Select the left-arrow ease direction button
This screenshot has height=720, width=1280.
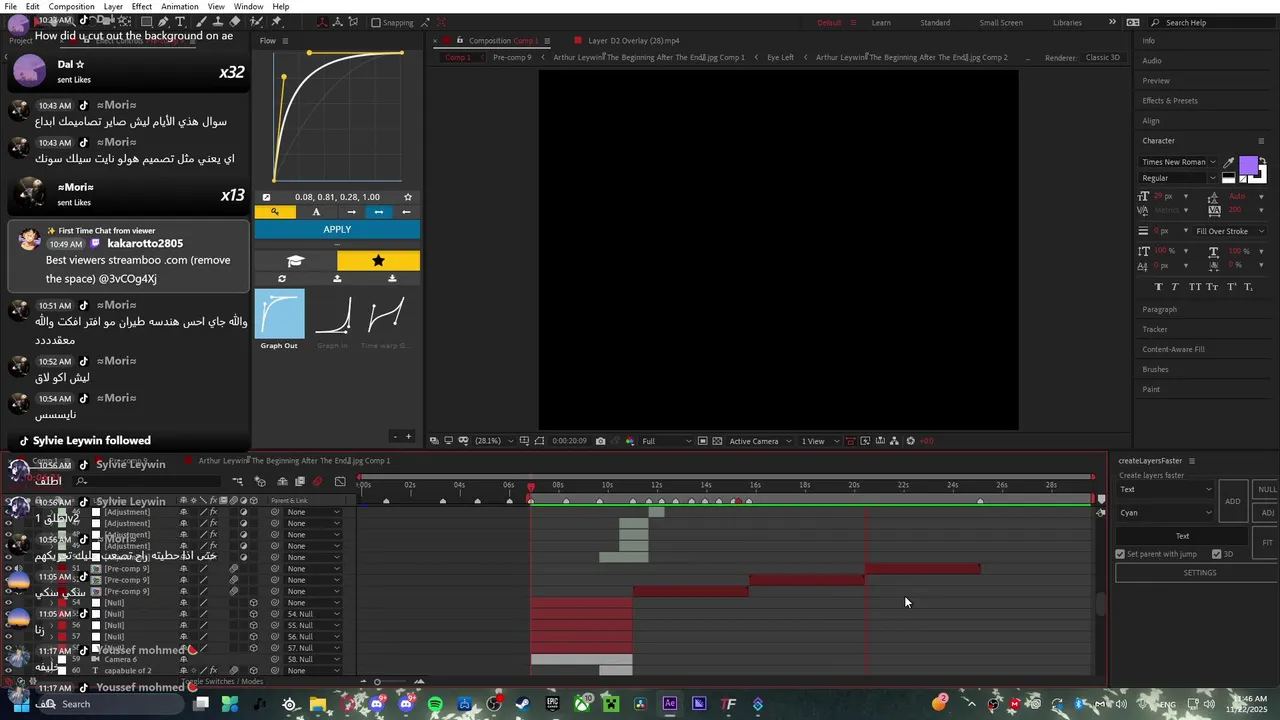tap(406, 212)
